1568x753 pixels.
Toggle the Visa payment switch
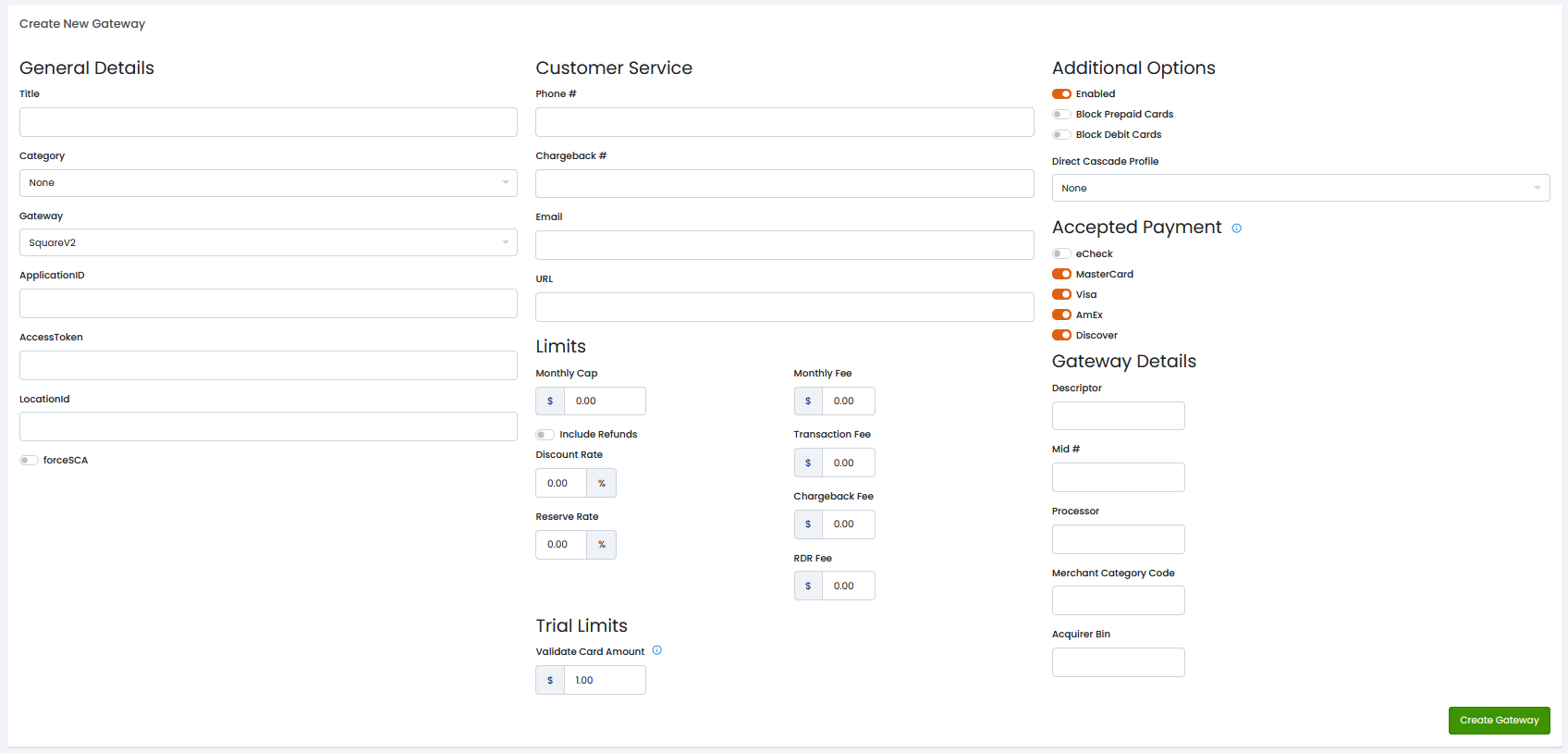1061,295
